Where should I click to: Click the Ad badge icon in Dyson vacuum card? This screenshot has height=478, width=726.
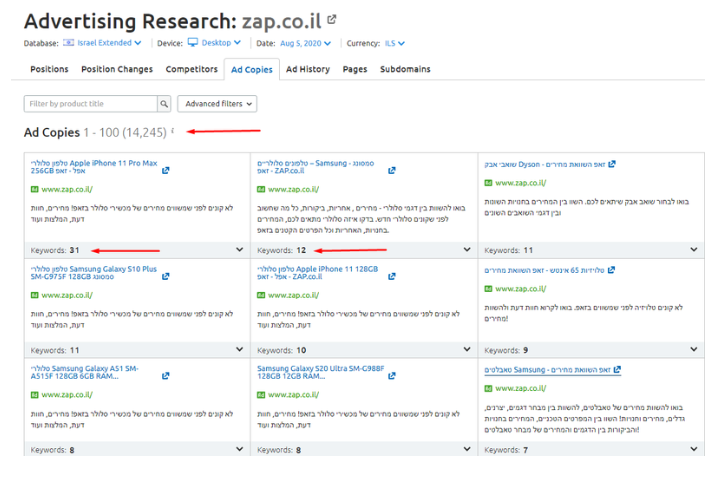[488, 182]
